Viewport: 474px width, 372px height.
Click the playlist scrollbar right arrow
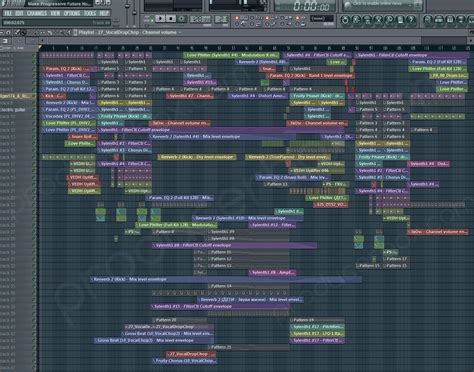point(471,41)
